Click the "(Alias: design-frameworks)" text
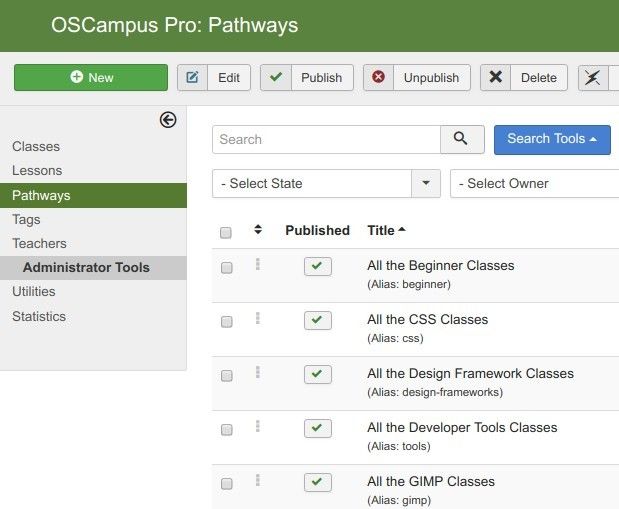The height and width of the screenshot is (509, 619). 435,393
